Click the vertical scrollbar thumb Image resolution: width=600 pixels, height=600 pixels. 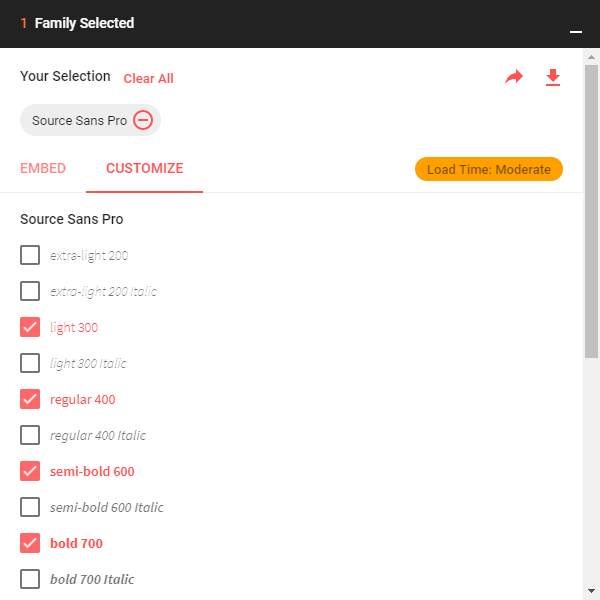[x=591, y=211]
